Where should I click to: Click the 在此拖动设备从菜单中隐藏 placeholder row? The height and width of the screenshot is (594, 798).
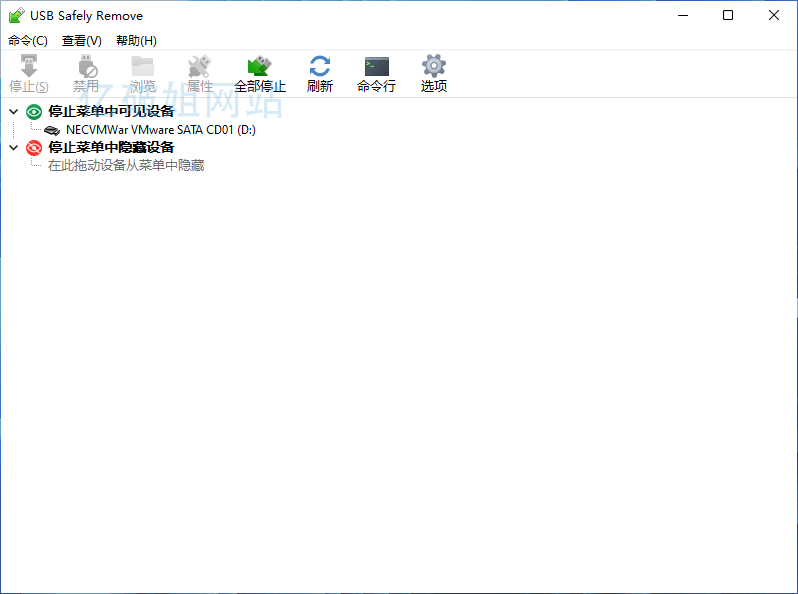[x=126, y=165]
